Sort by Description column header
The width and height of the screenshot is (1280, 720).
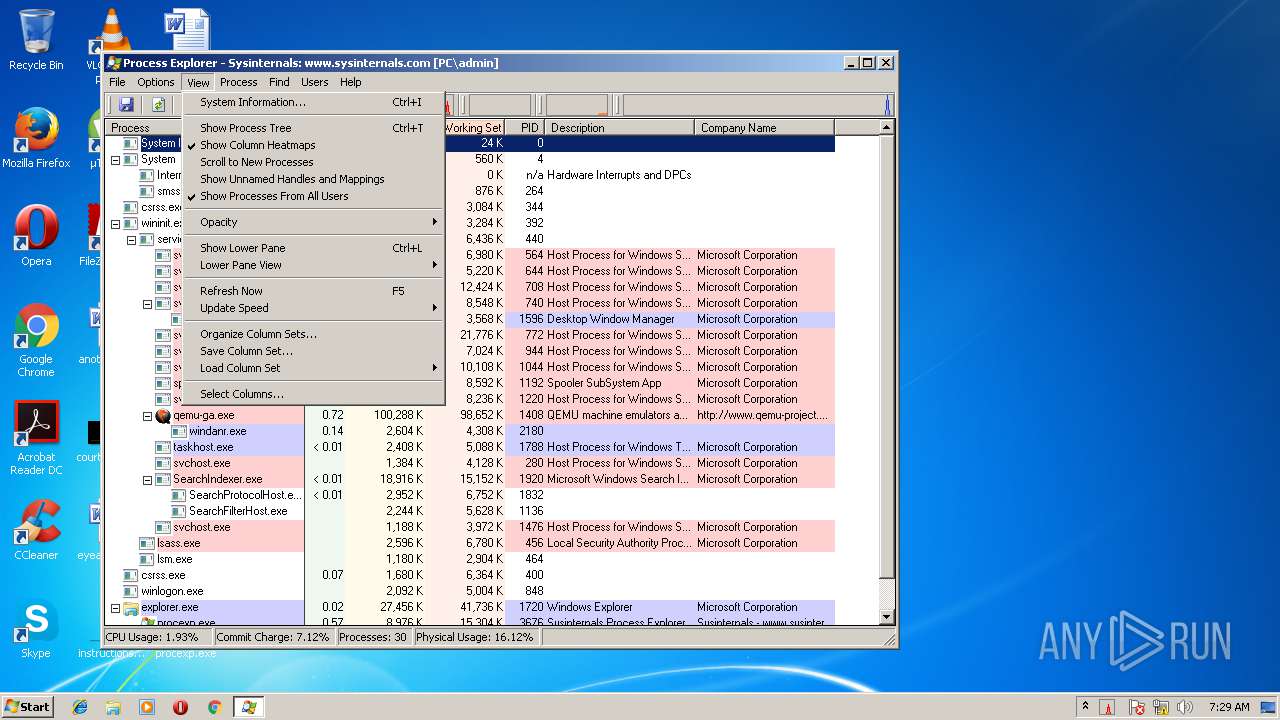coord(620,128)
